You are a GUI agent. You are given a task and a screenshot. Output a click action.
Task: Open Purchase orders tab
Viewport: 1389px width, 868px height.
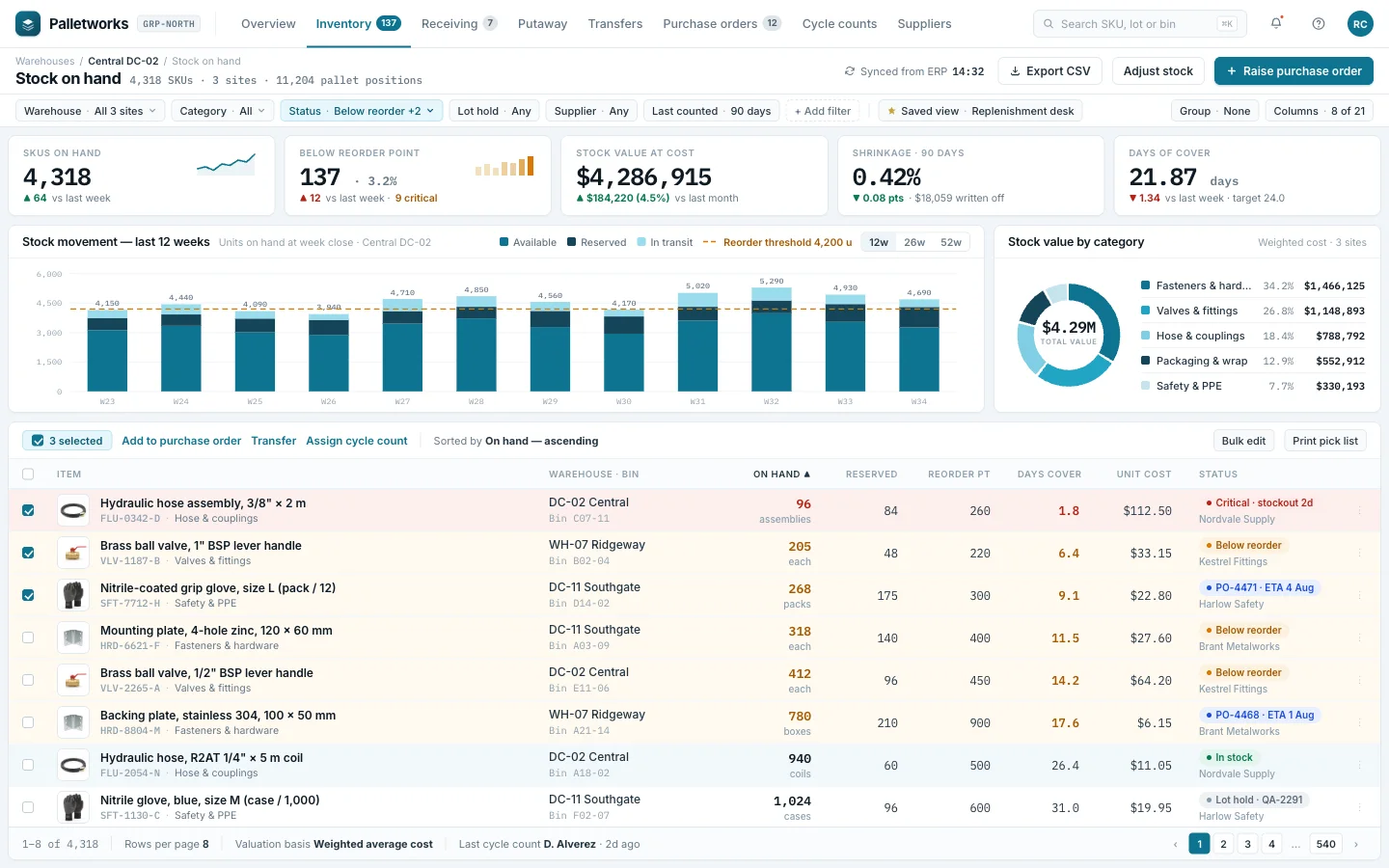[722, 24]
